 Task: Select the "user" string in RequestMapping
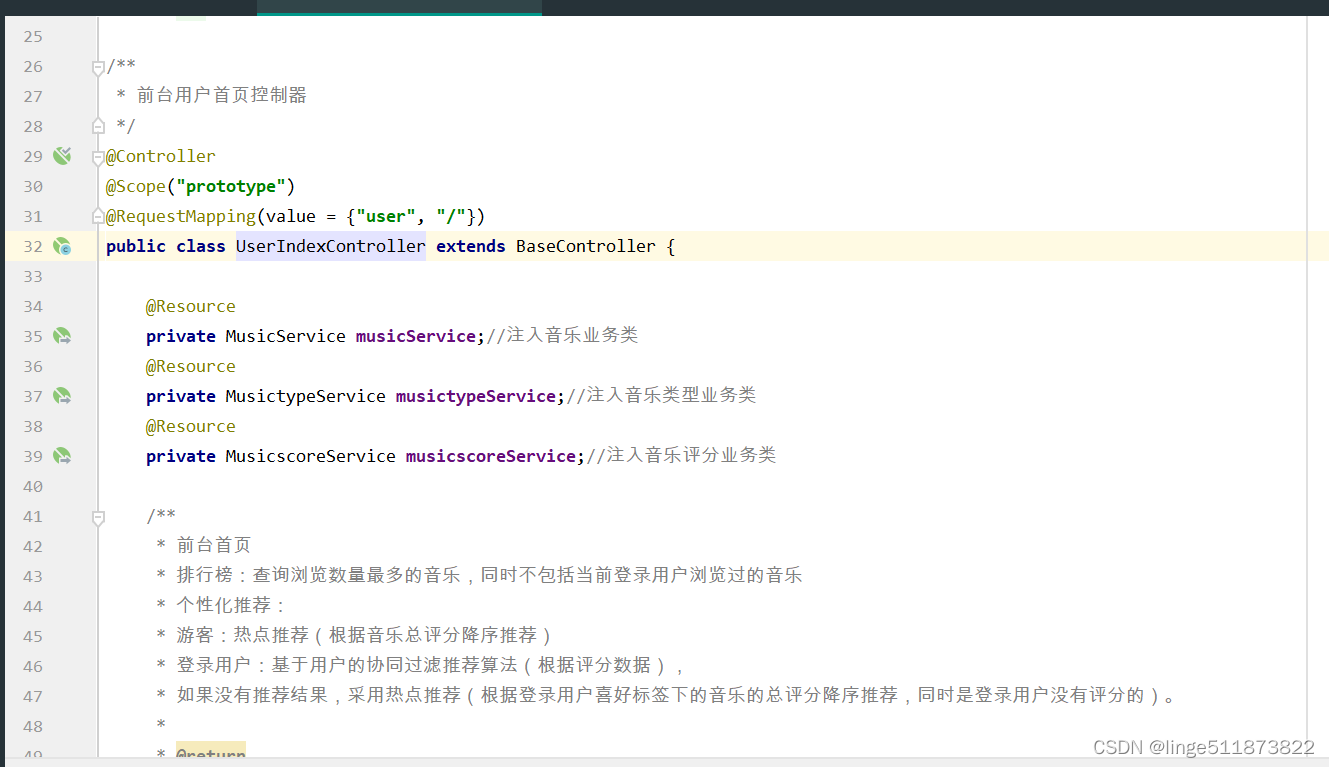[386, 216]
